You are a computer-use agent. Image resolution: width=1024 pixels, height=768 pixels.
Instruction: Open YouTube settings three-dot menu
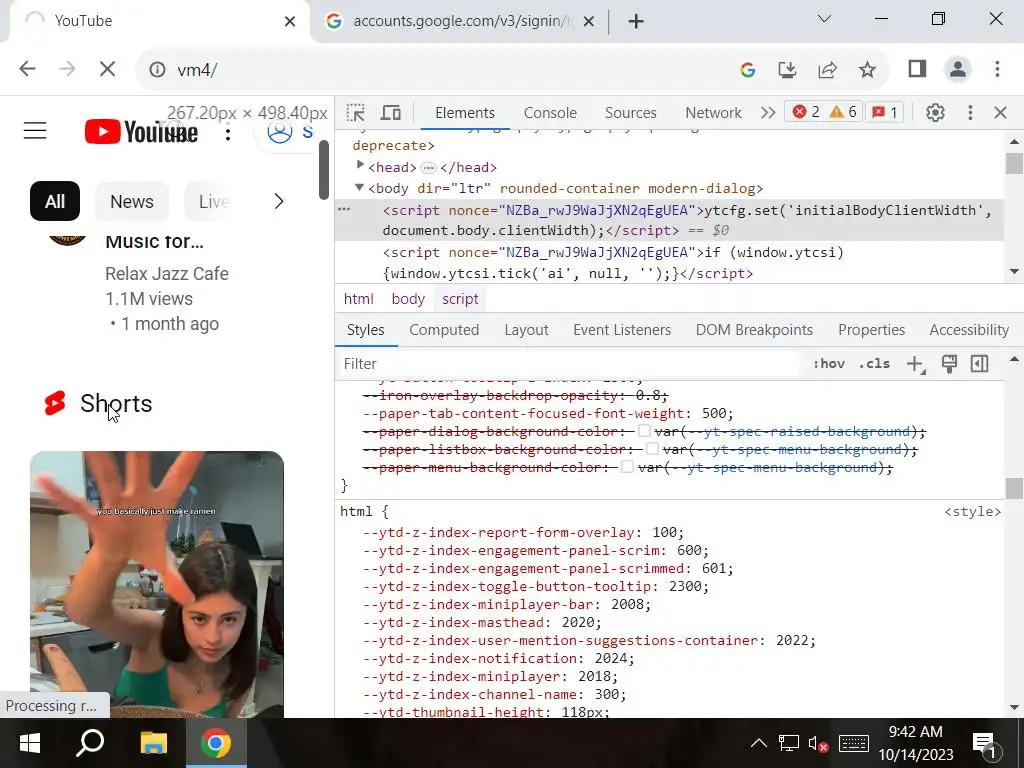[x=227, y=134]
